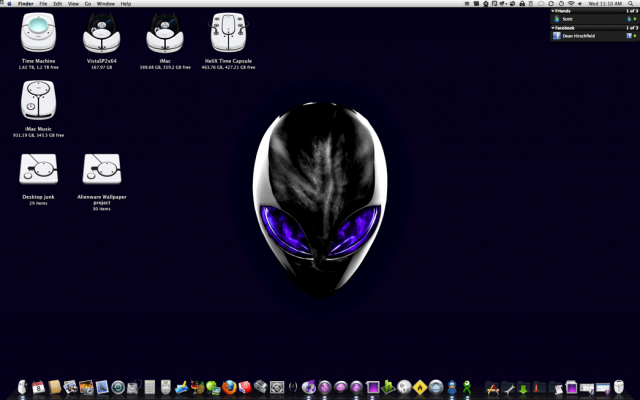The image size is (640, 400).
Task: Launch Firefox from the dock
Action: [229, 387]
